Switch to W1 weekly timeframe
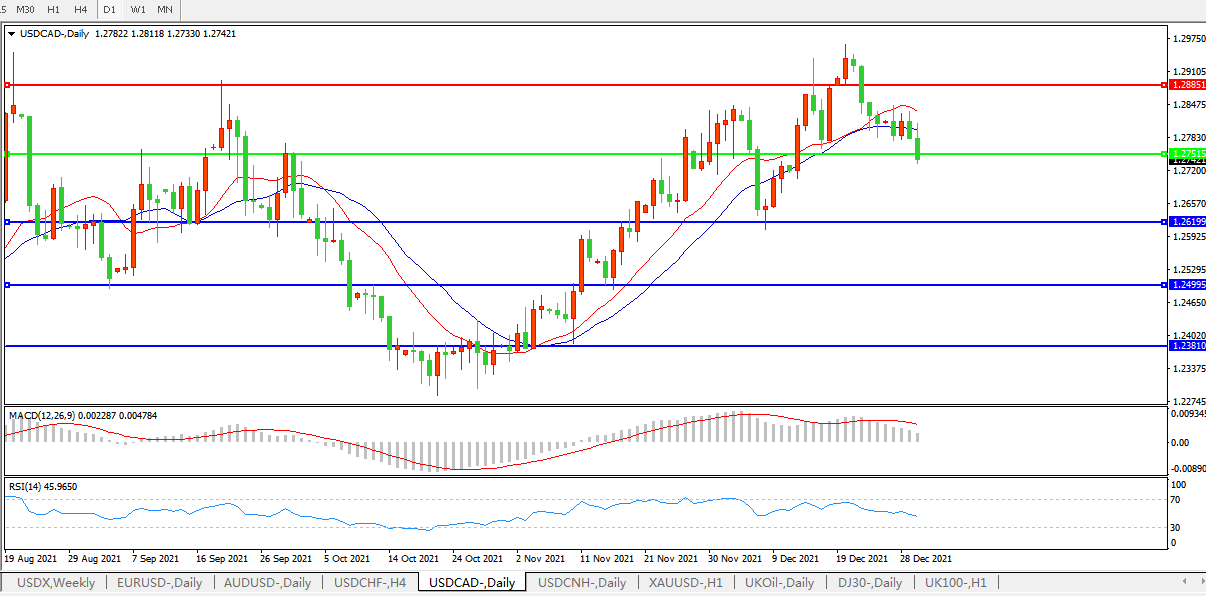The height and width of the screenshot is (596, 1206). tap(138, 9)
